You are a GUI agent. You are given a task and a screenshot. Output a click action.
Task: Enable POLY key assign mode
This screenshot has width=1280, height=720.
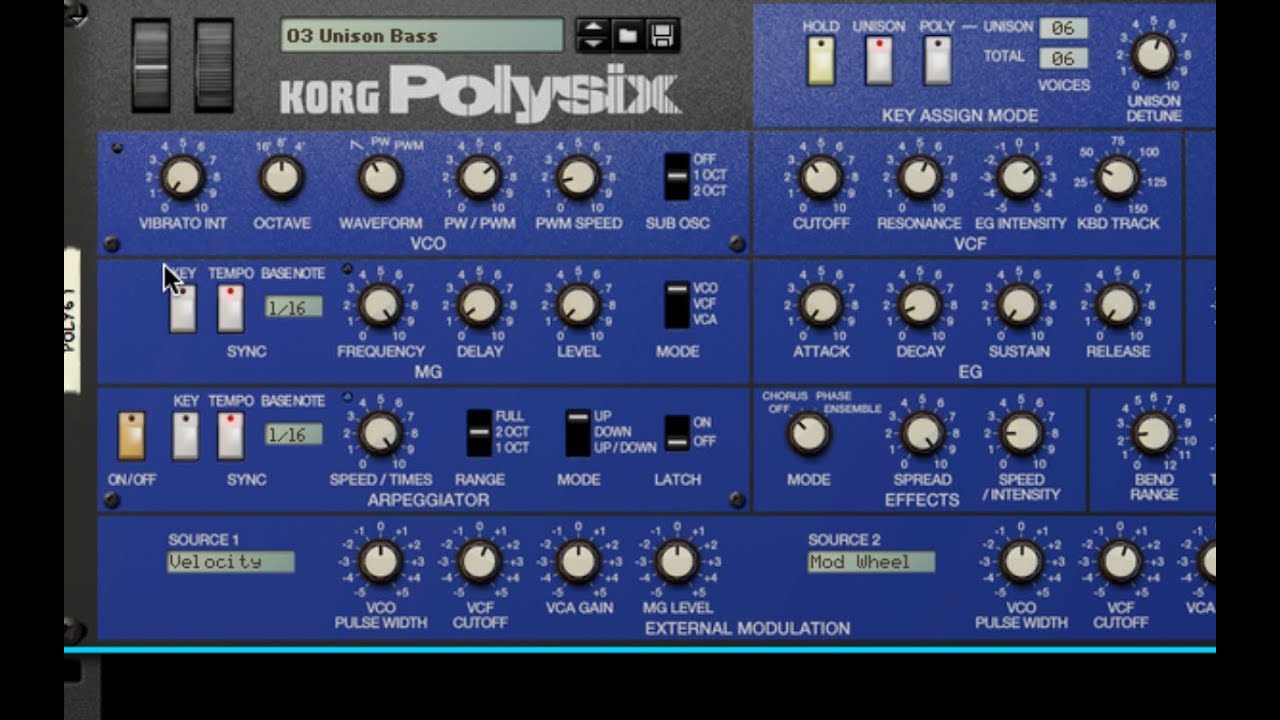tap(937, 61)
